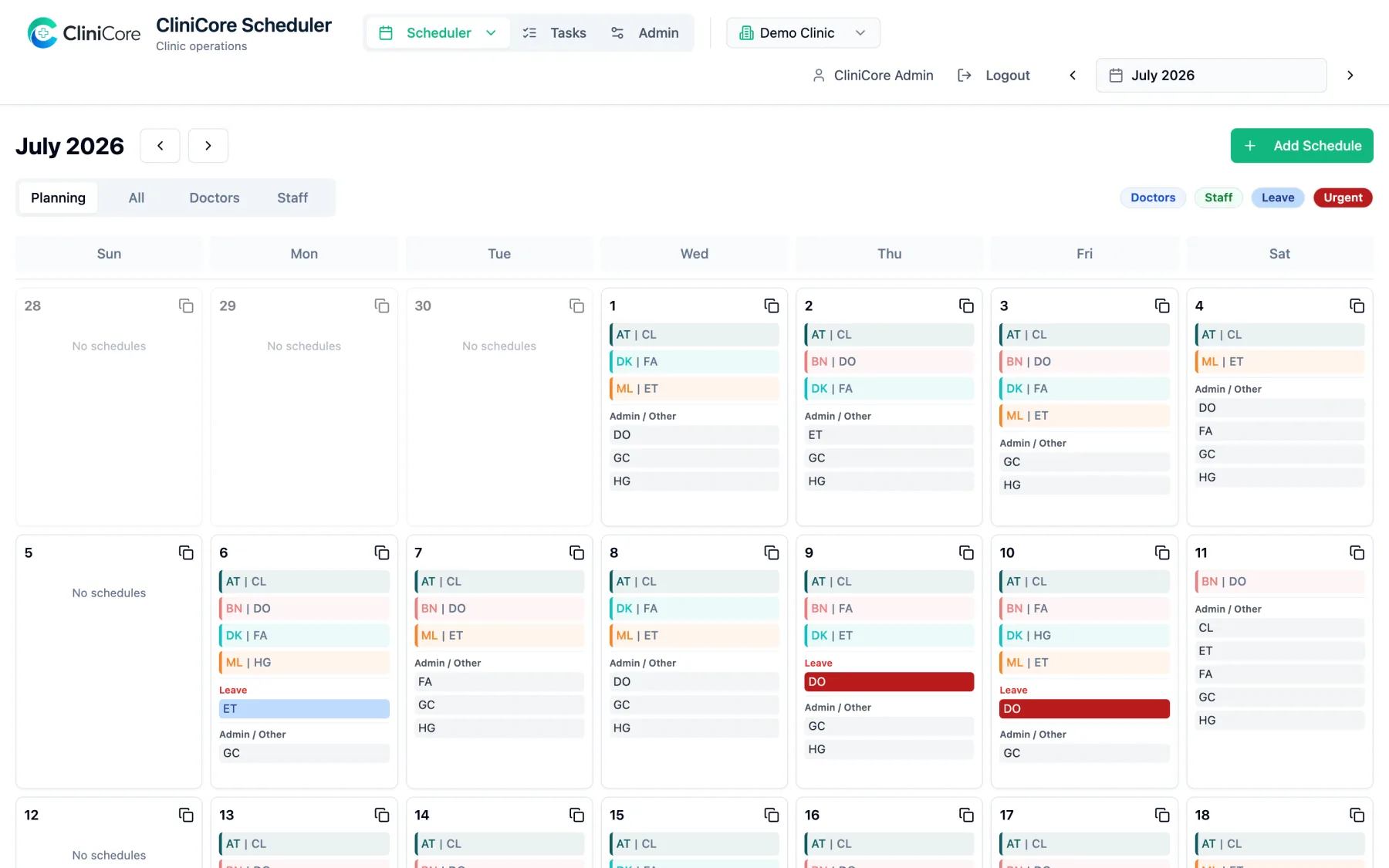This screenshot has width=1389, height=868.
Task: Log out via Logout link
Action: 994,75
